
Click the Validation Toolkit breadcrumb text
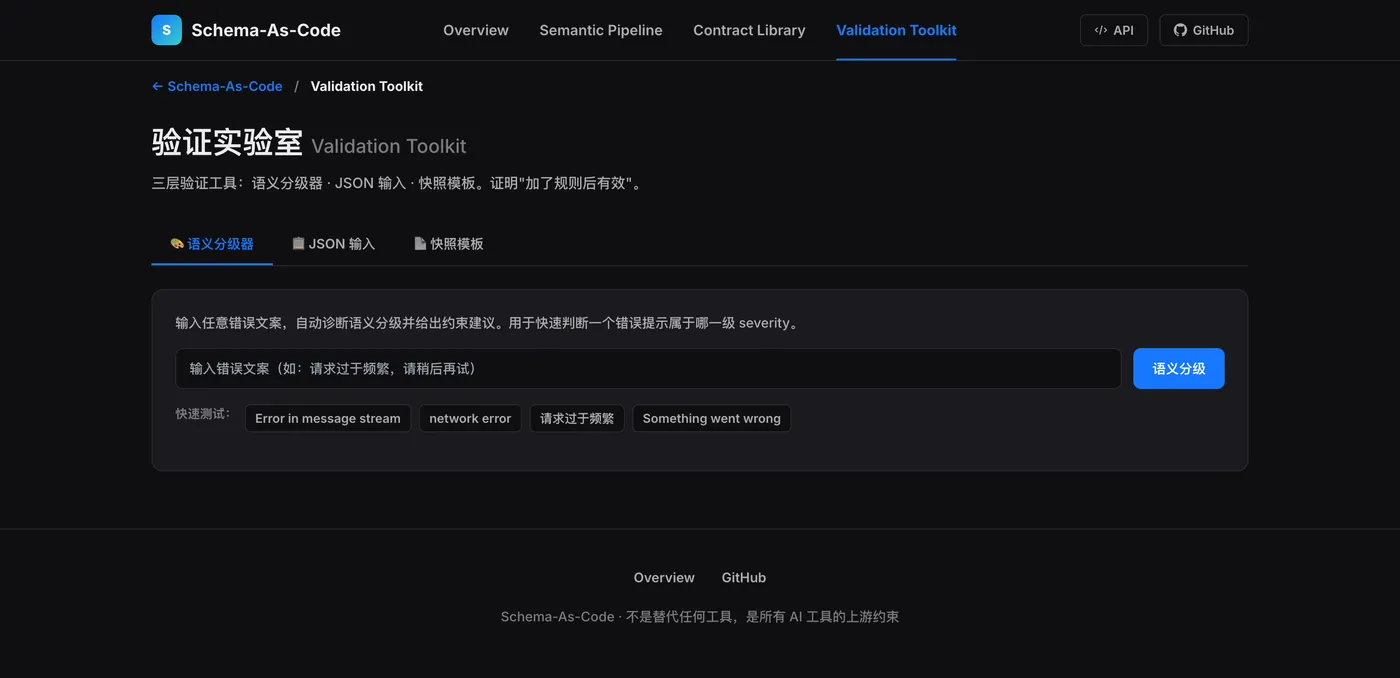(367, 86)
